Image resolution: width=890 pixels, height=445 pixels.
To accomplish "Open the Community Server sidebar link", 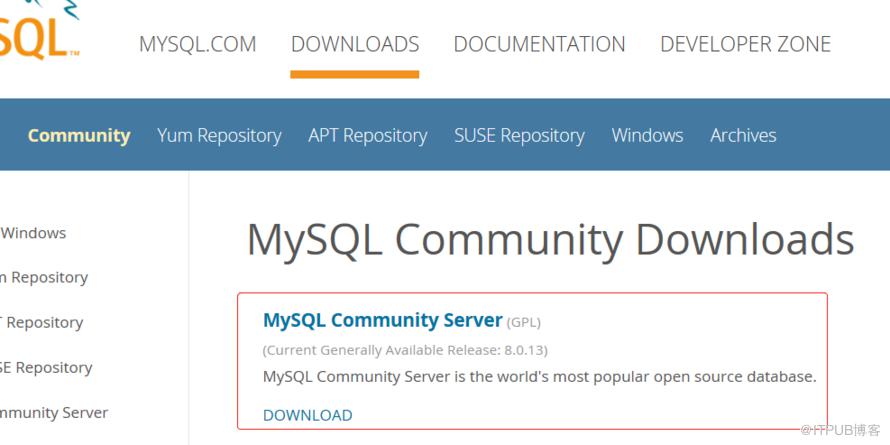I will pyautogui.click(x=54, y=413).
